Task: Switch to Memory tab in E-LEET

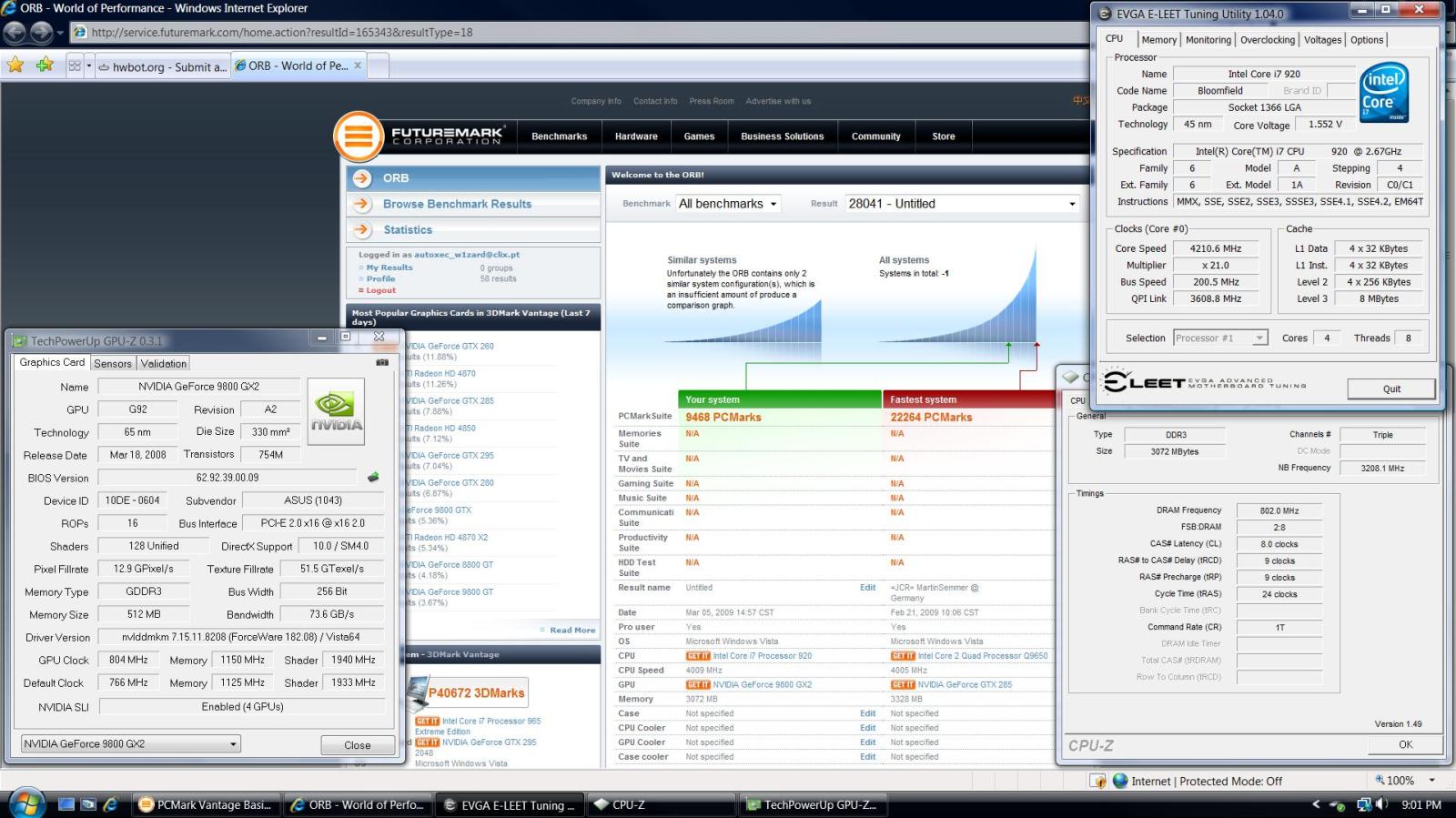Action: pos(1158,40)
